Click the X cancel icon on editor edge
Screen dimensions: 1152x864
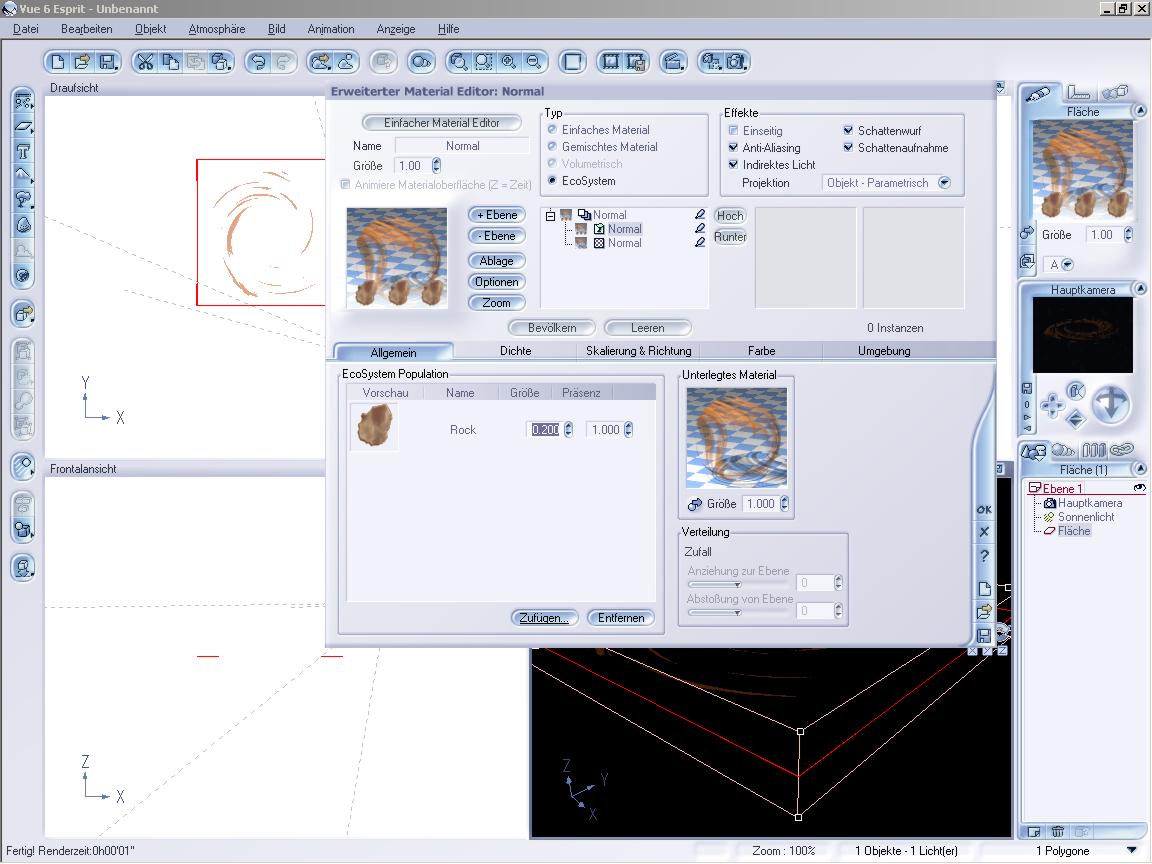[984, 531]
